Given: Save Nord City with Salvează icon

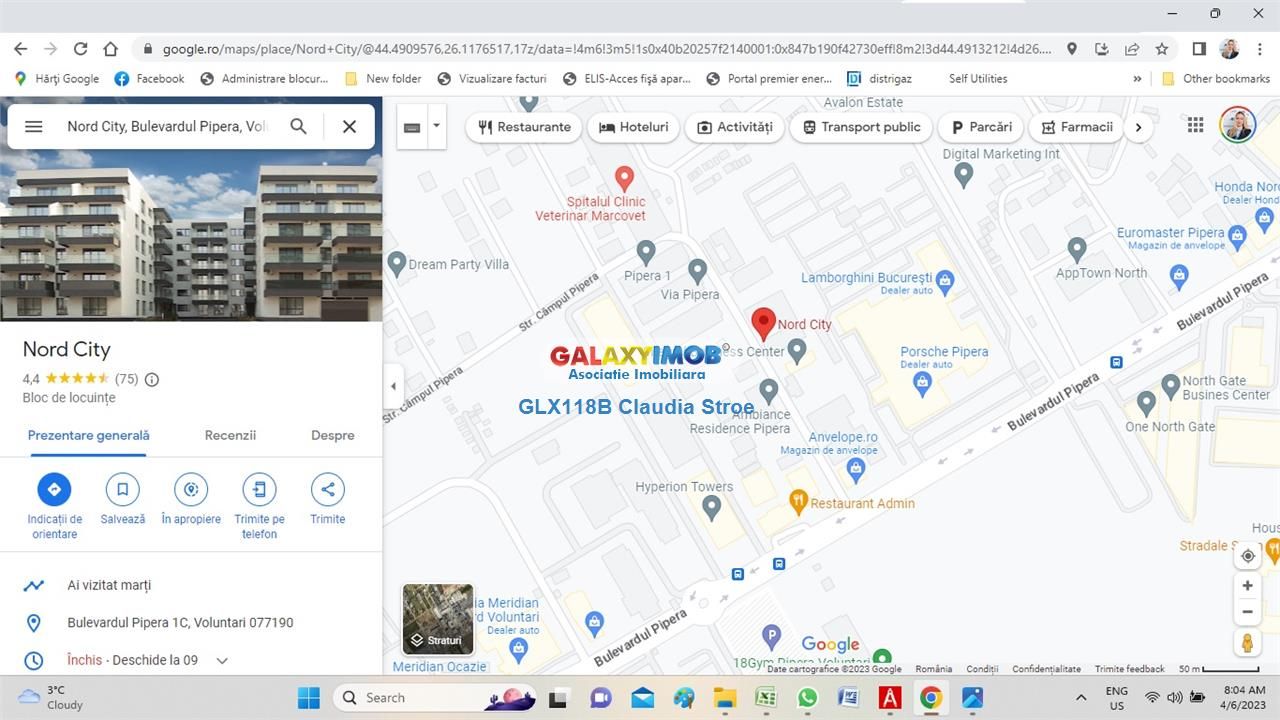Looking at the screenshot, I should (122, 489).
